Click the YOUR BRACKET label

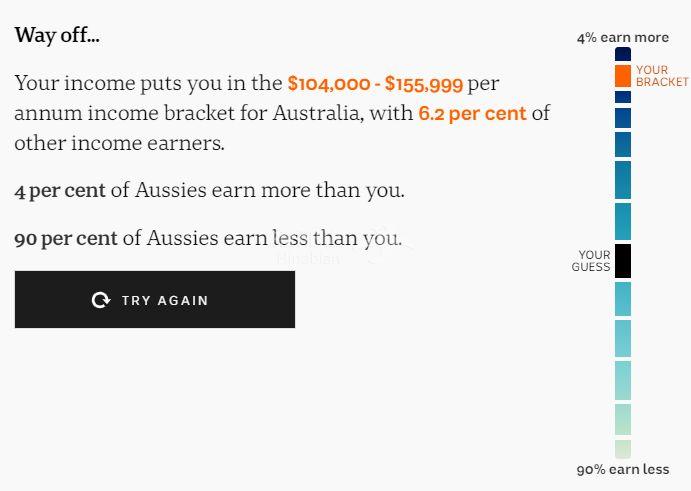[x=661, y=76]
